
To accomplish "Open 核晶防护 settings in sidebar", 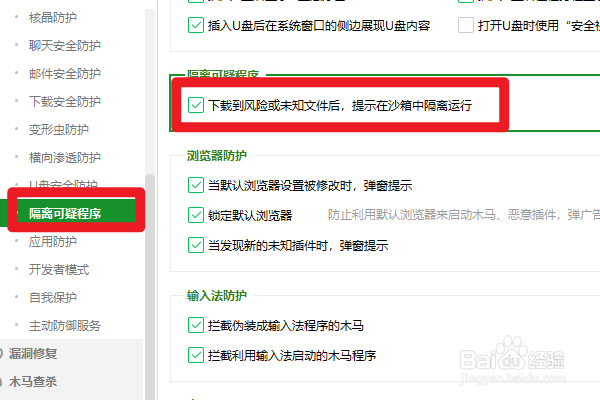I will pyautogui.click(x=53, y=18).
